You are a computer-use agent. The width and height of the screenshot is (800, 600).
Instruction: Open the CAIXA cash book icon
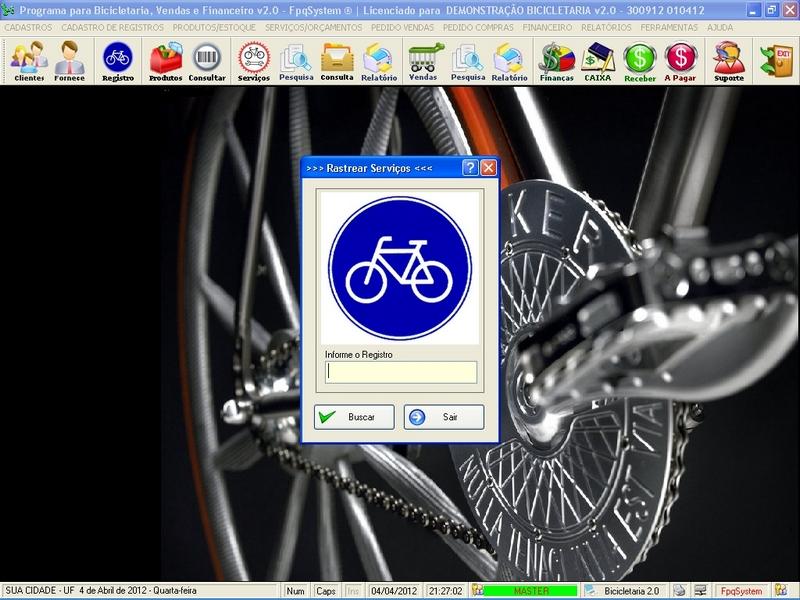coord(597,61)
